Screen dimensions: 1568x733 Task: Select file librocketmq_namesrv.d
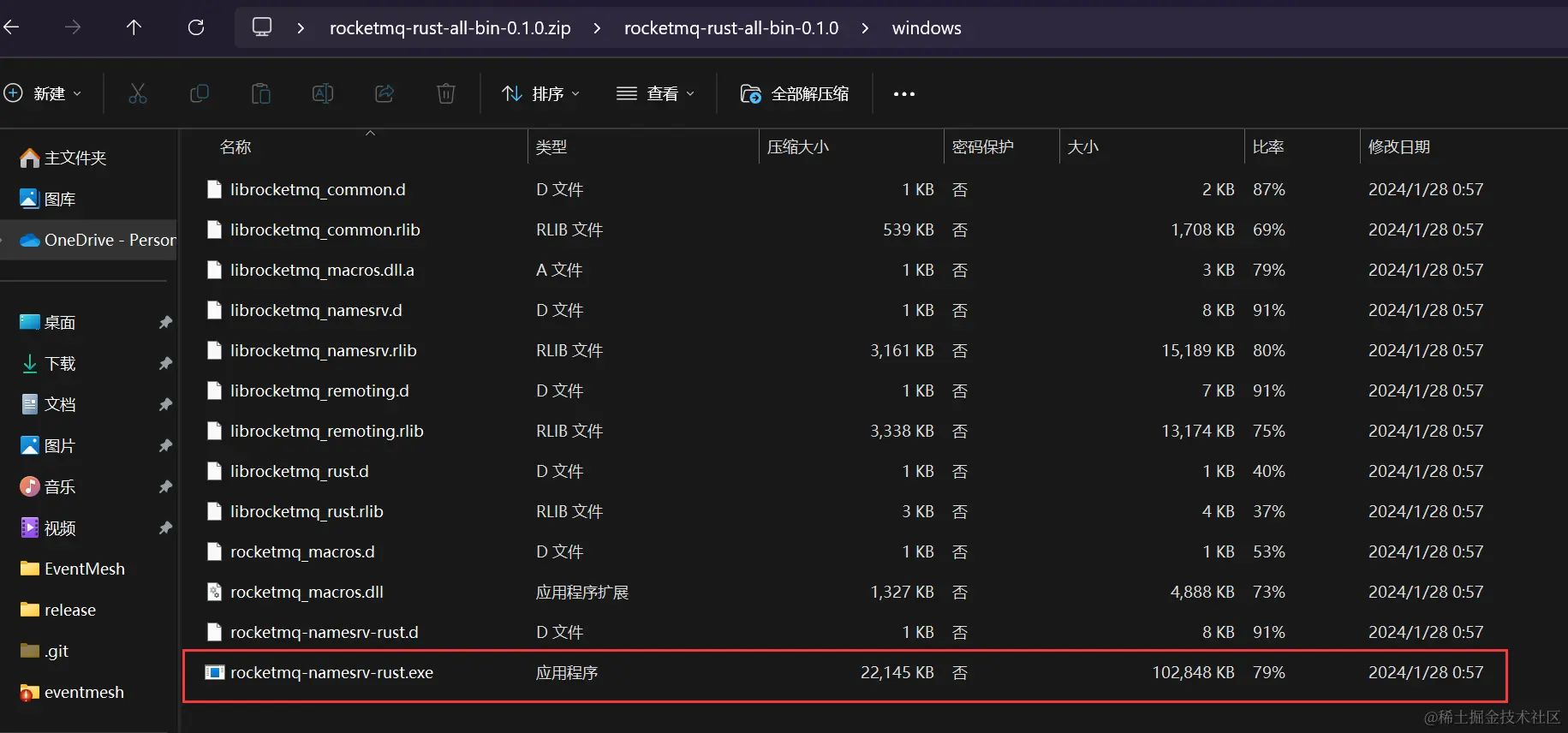click(x=316, y=310)
